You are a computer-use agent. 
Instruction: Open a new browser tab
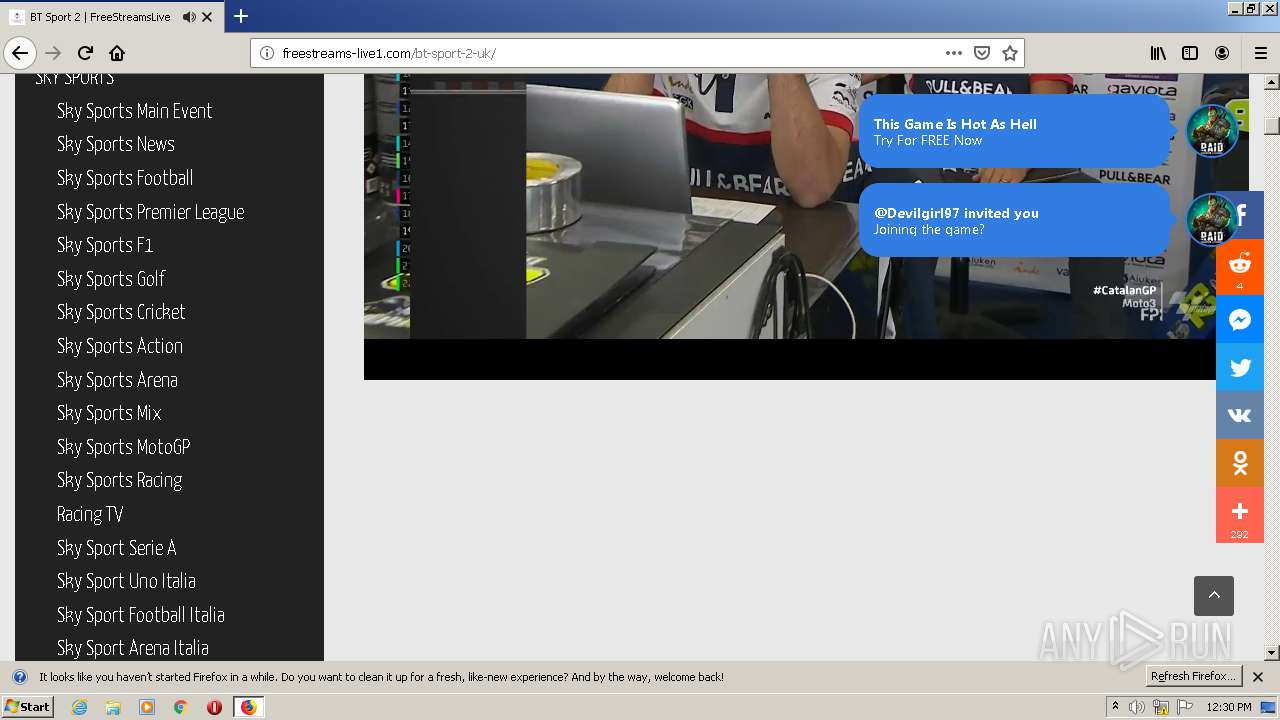point(241,16)
